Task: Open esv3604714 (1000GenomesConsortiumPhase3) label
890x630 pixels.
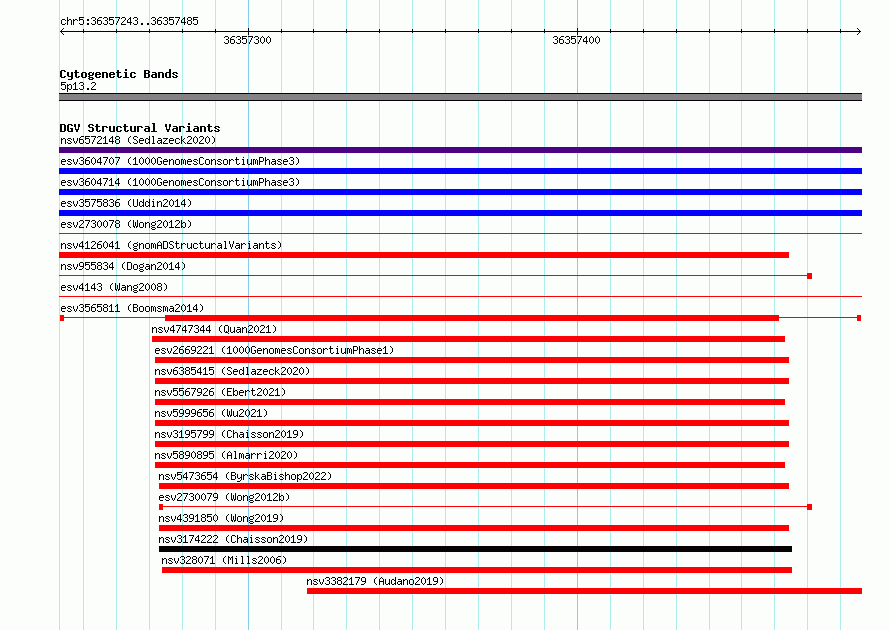Action: click(x=180, y=182)
